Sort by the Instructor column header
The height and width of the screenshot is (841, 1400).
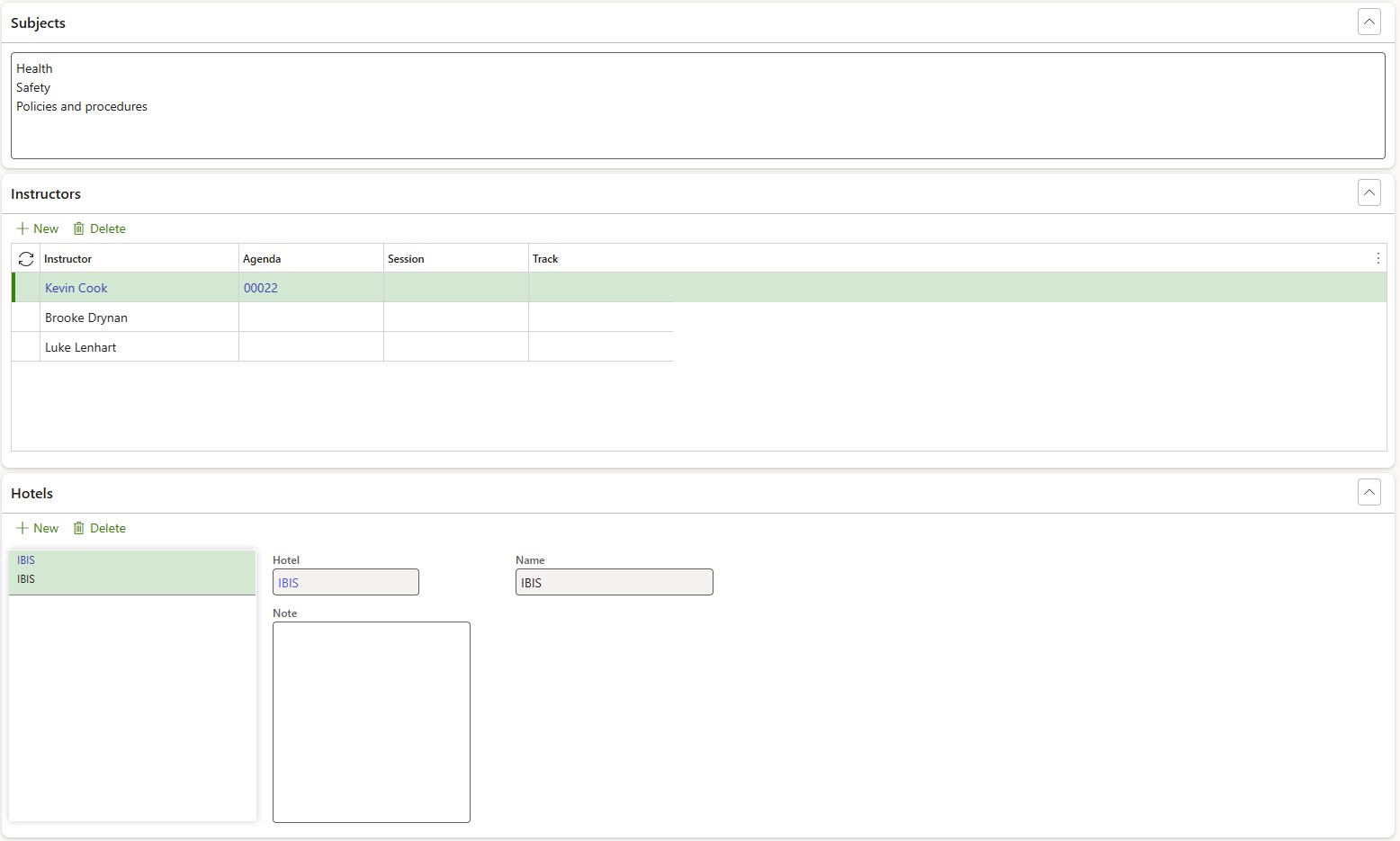pyautogui.click(x=68, y=259)
